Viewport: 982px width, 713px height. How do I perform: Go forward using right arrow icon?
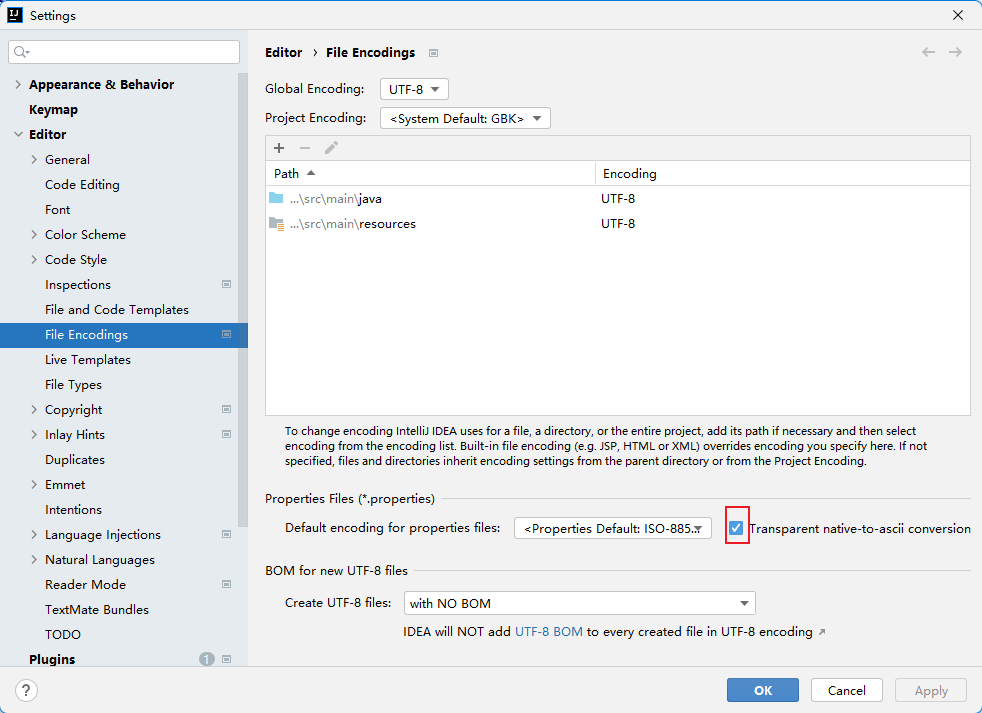click(x=955, y=52)
